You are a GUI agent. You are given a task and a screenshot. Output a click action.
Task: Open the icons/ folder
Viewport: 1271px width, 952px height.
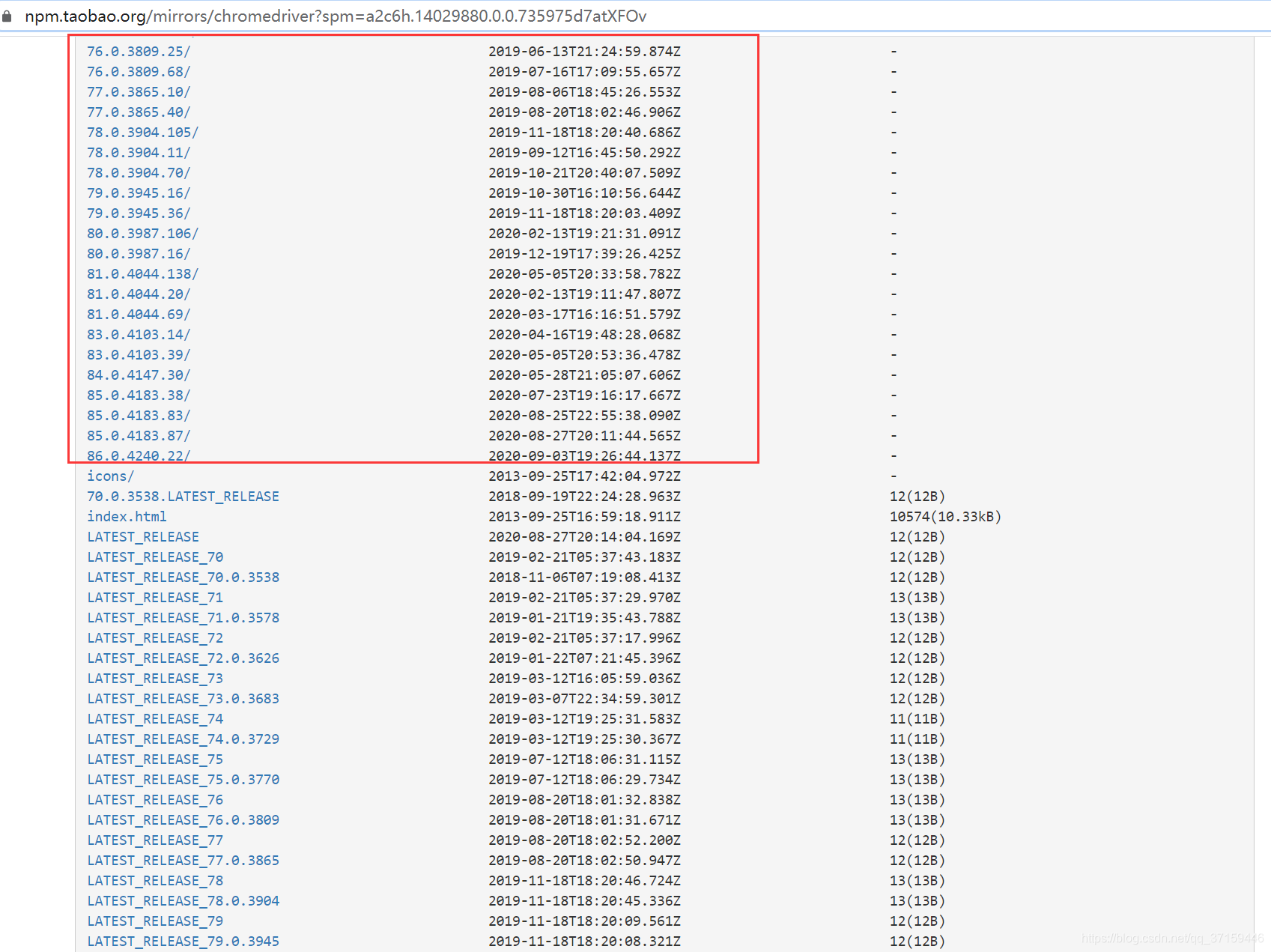point(109,476)
